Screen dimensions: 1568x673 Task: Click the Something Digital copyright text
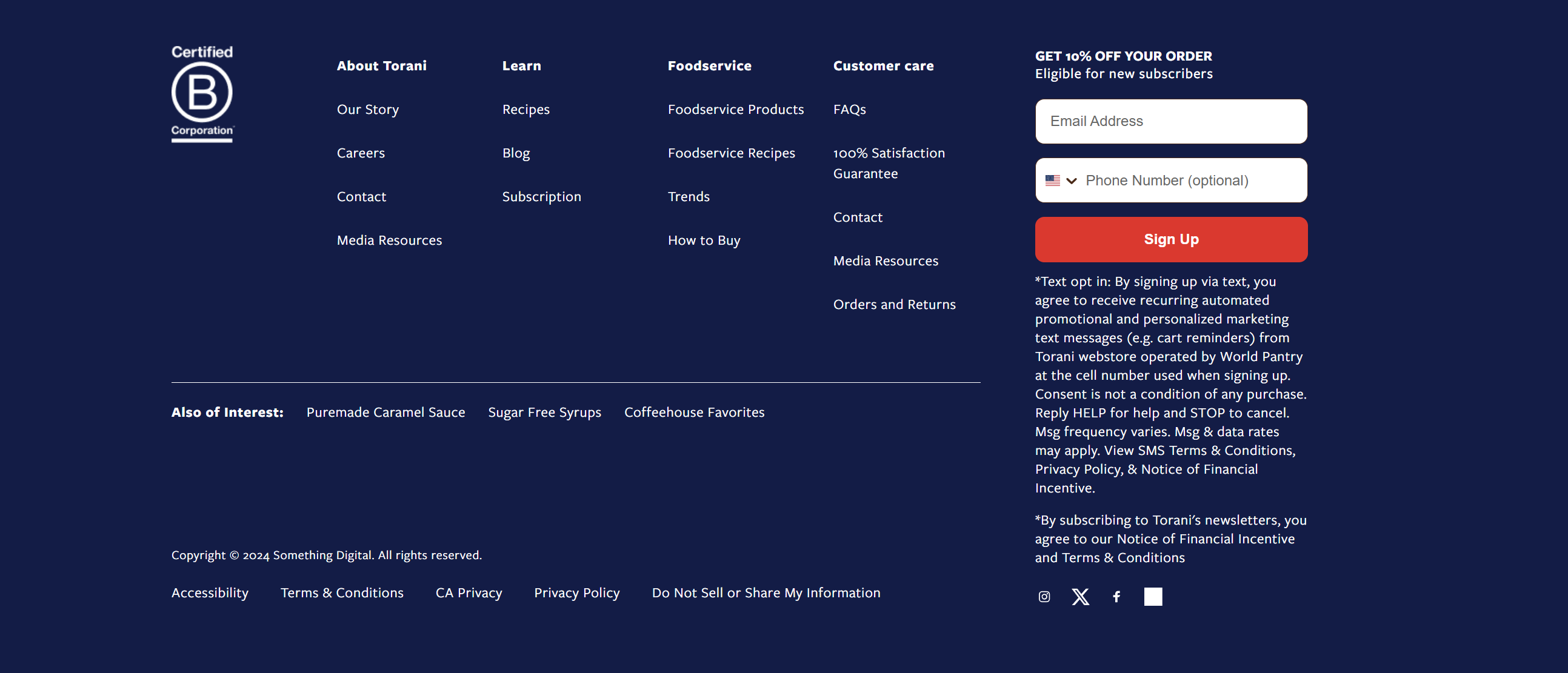tap(326, 555)
